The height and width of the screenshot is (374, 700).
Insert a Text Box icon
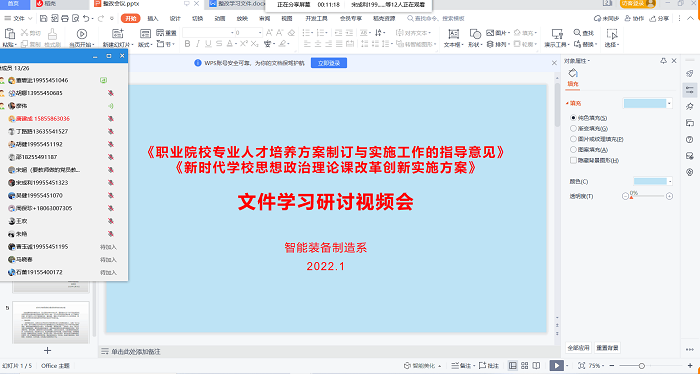click(453, 34)
